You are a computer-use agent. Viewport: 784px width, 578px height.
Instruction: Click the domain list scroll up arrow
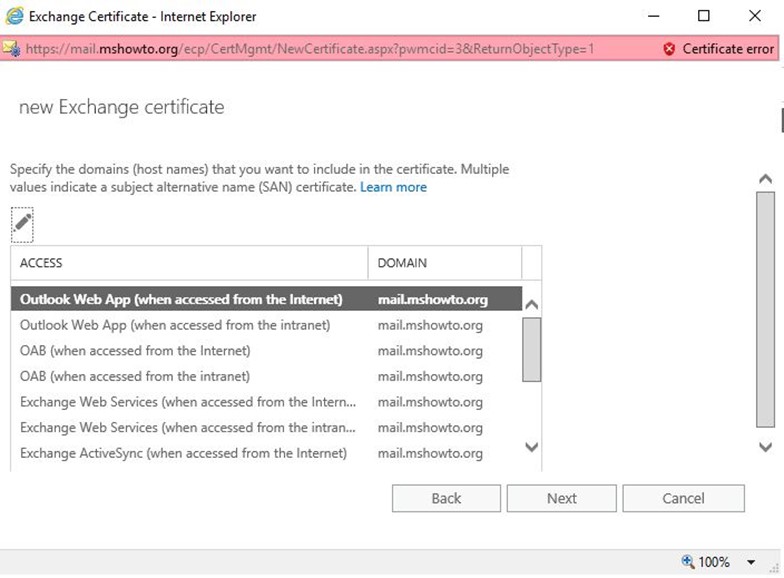pyautogui.click(x=532, y=304)
